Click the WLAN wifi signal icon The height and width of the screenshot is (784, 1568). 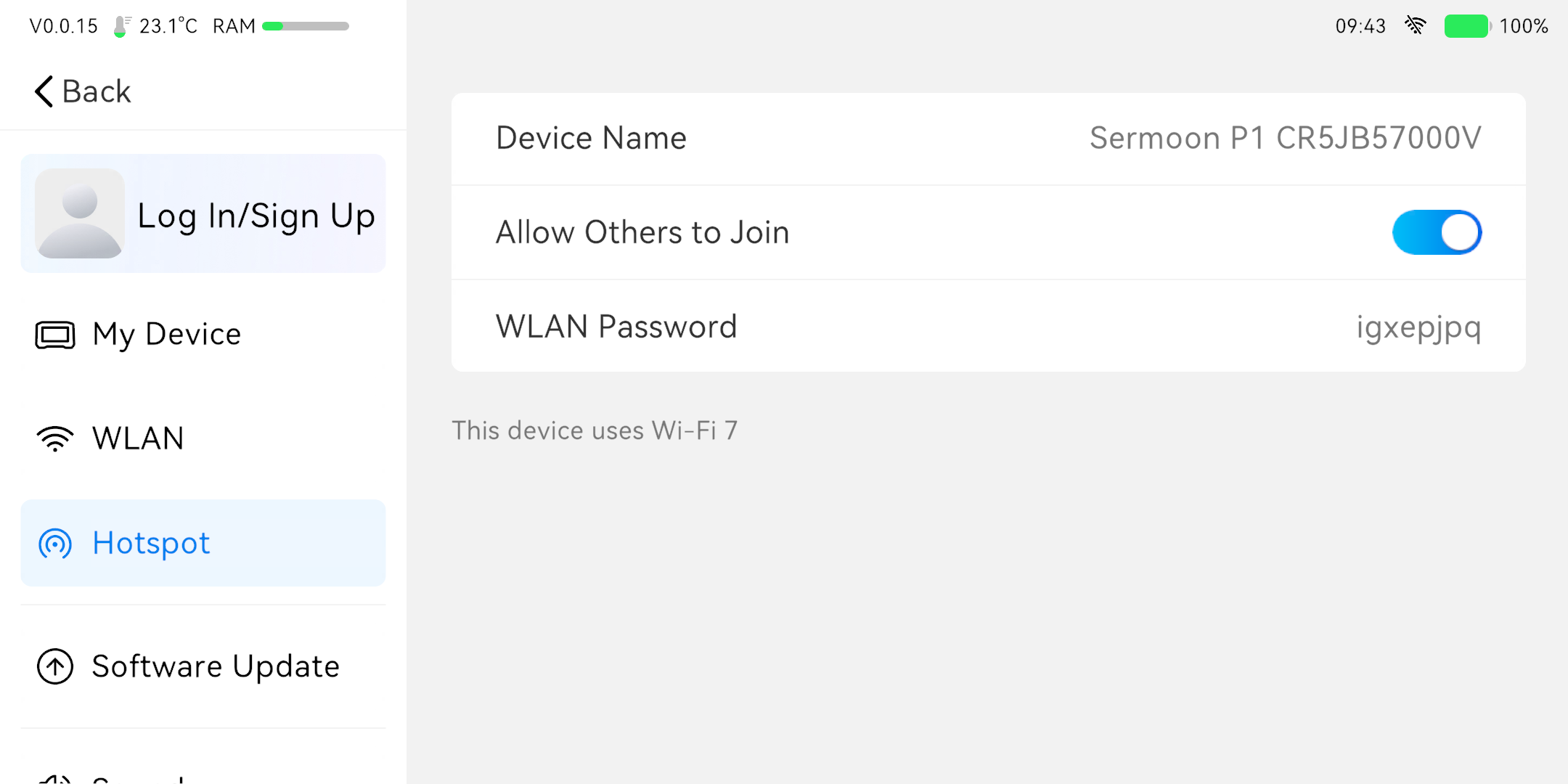[55, 438]
